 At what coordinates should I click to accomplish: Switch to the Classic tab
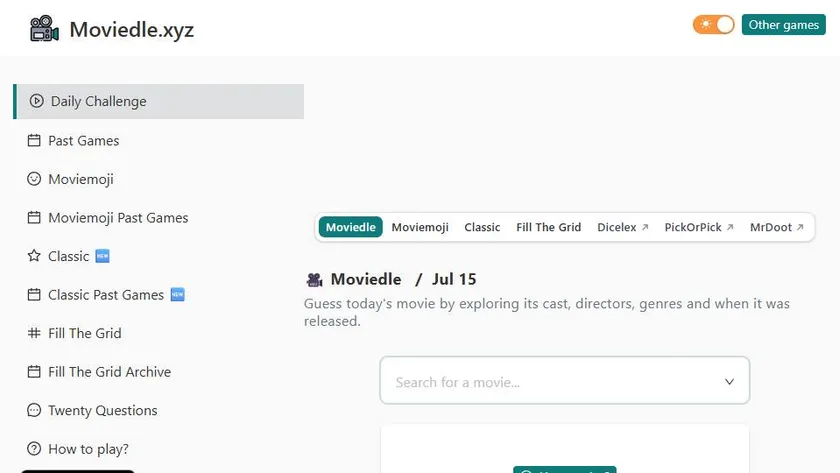(482, 227)
